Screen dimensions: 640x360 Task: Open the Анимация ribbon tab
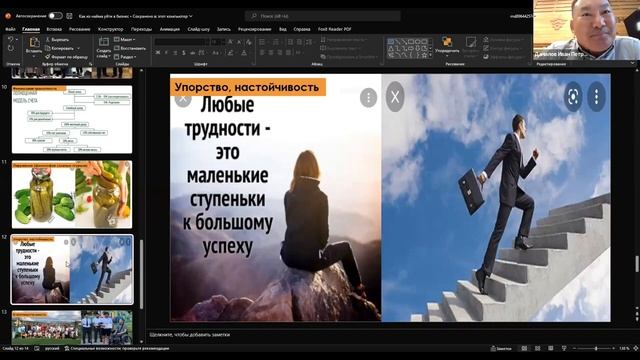[169, 29]
